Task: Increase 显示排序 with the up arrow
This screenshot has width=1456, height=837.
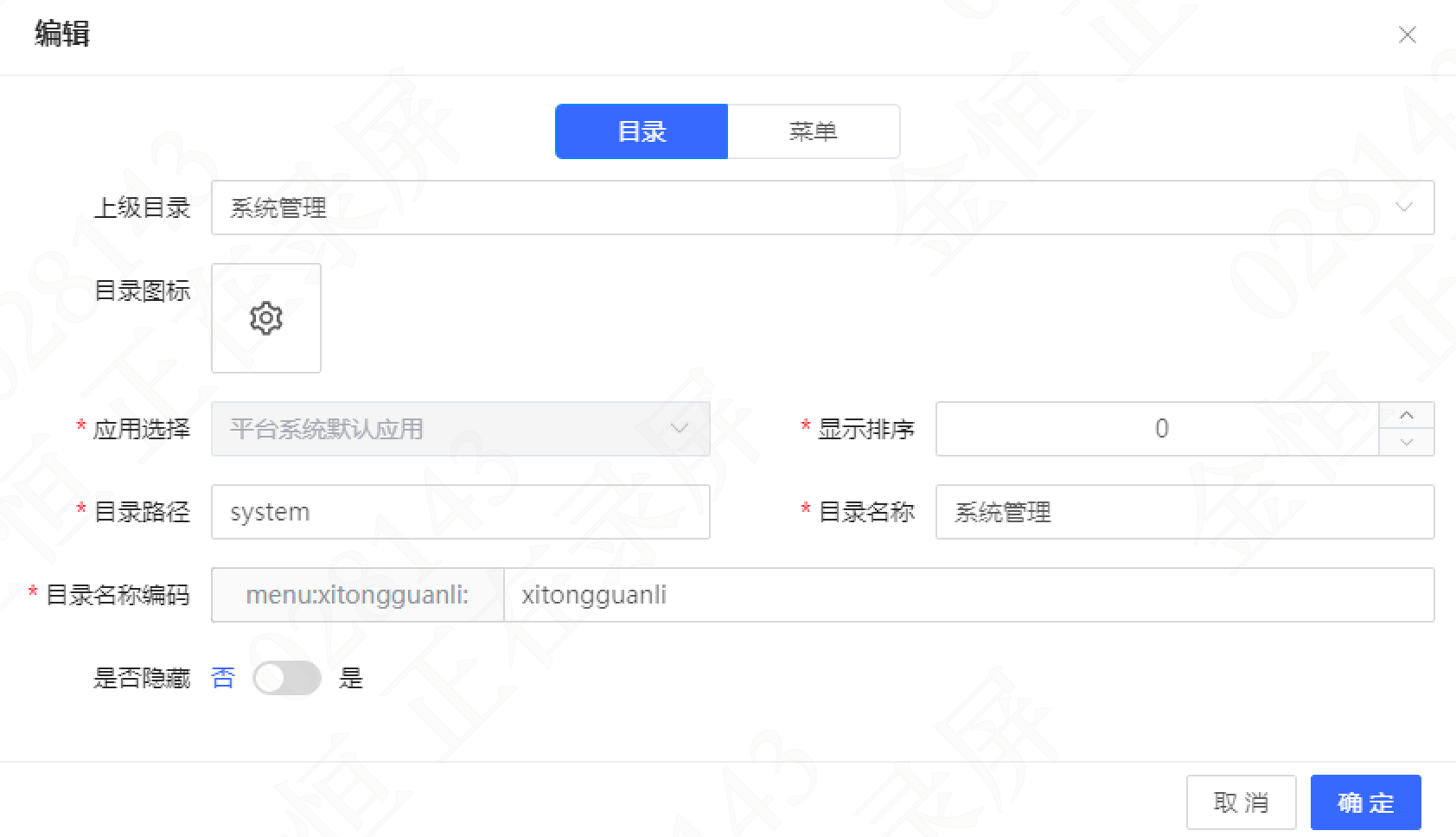Action: point(1407,415)
